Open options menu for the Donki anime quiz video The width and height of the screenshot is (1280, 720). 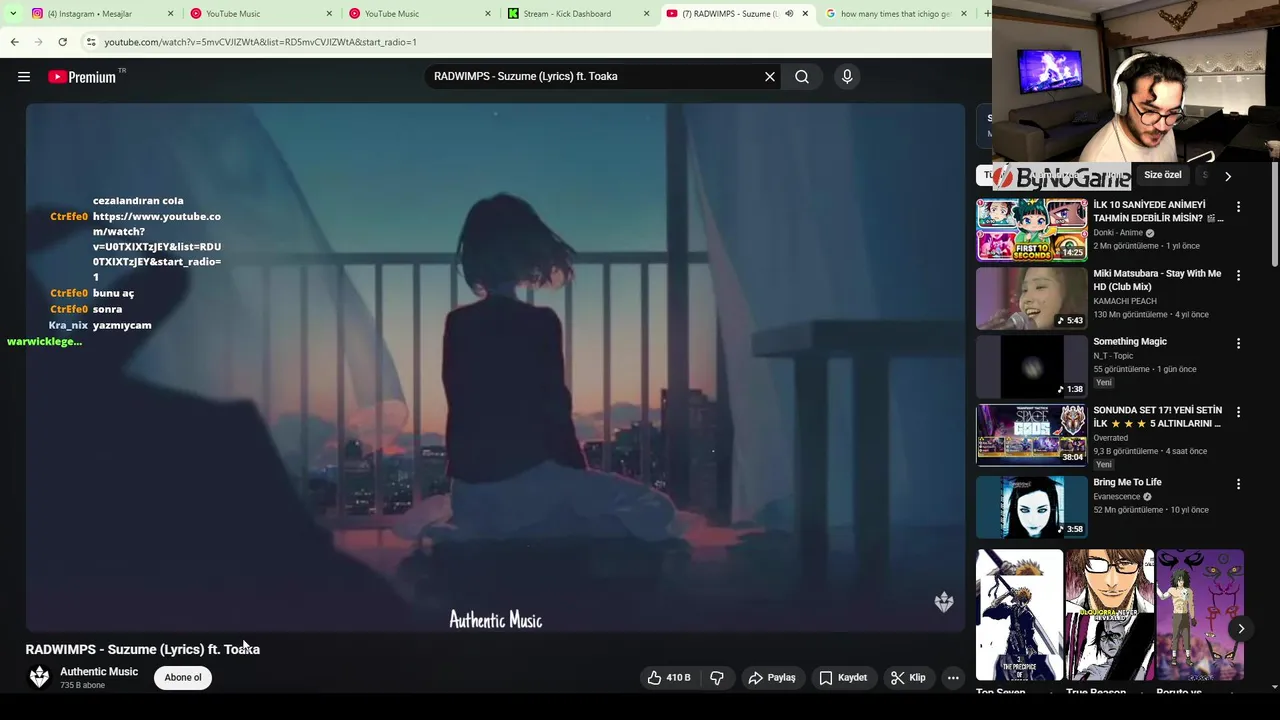click(x=1238, y=207)
